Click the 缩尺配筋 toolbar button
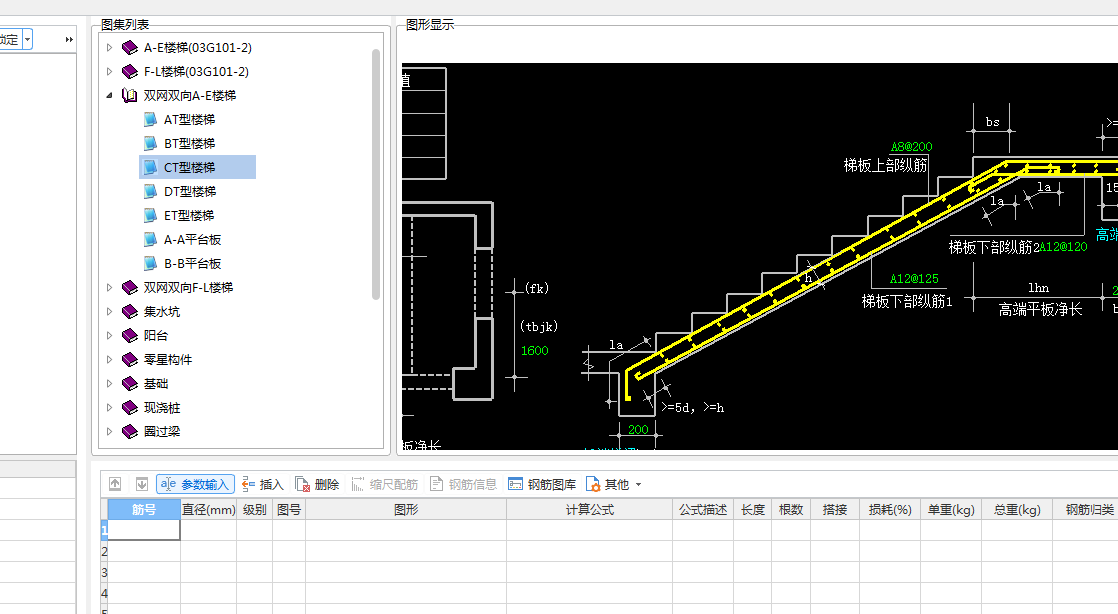The height and width of the screenshot is (614, 1118). click(x=384, y=484)
